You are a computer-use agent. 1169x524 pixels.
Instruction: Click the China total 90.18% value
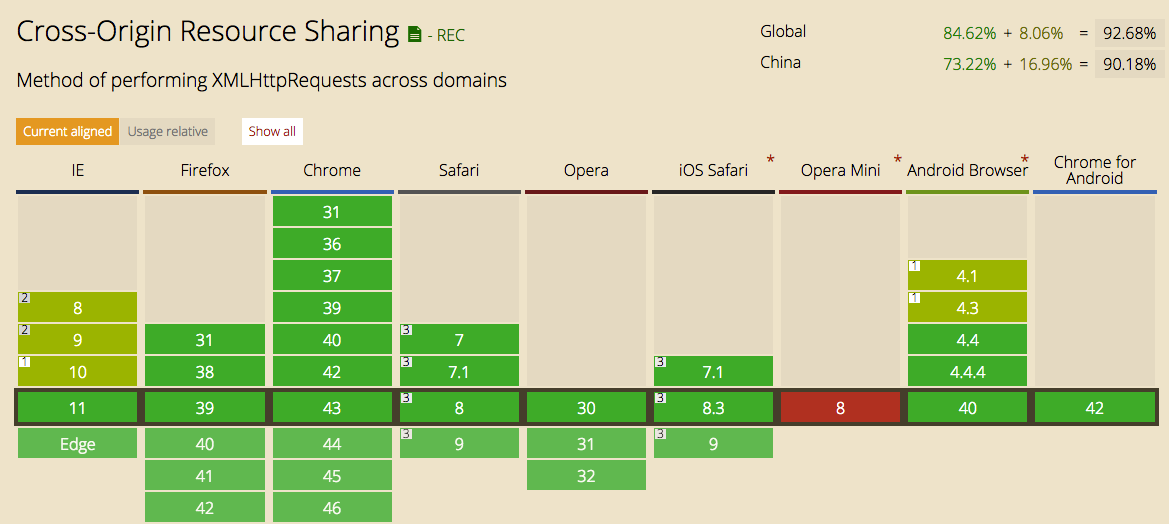click(x=1129, y=65)
